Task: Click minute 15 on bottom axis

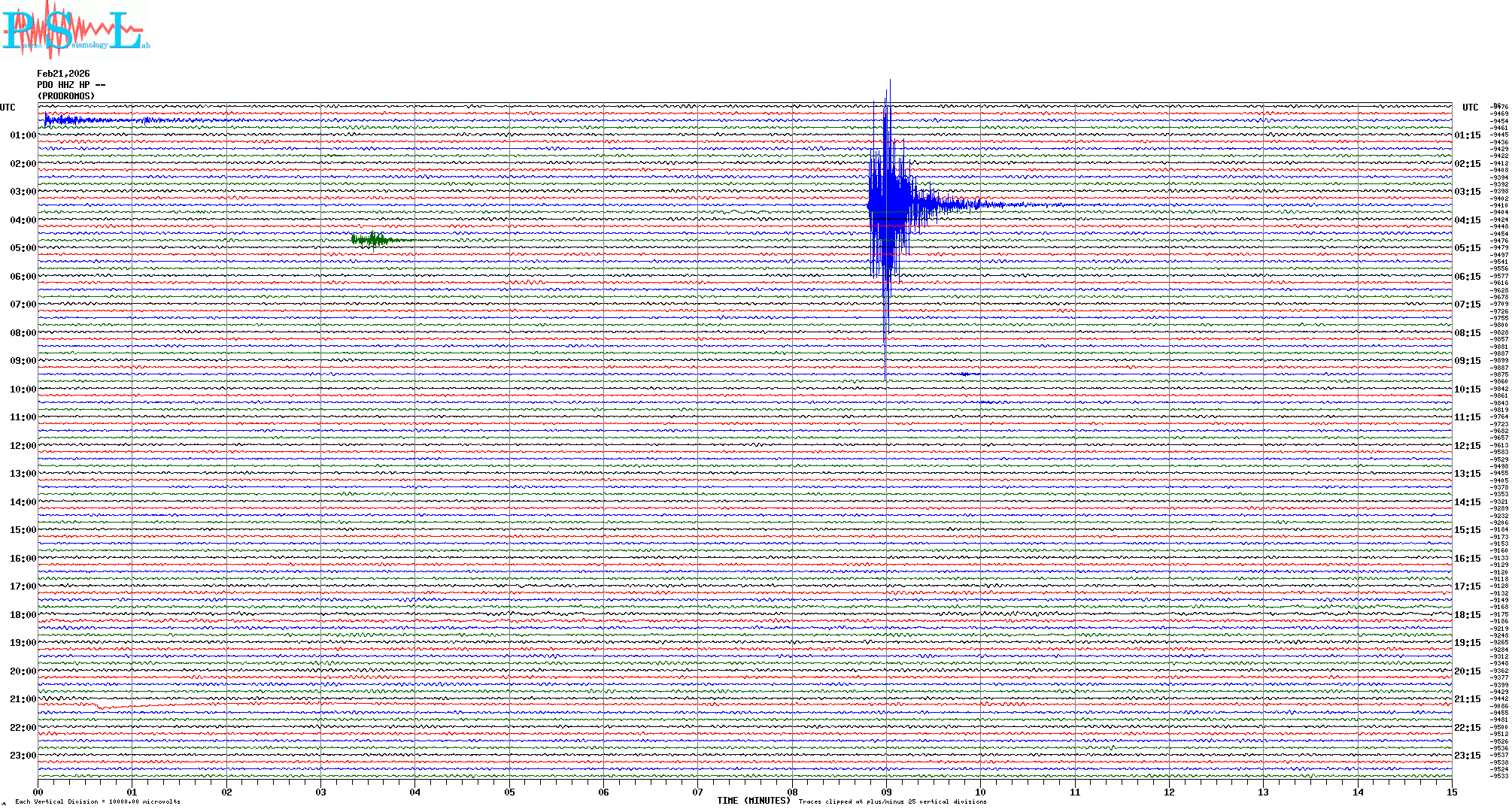Action: pyautogui.click(x=1451, y=792)
